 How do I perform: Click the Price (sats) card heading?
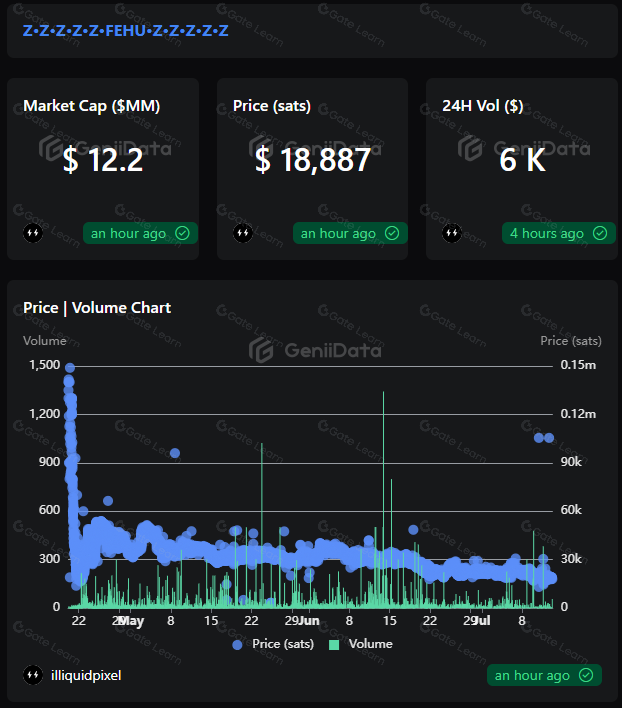(272, 106)
